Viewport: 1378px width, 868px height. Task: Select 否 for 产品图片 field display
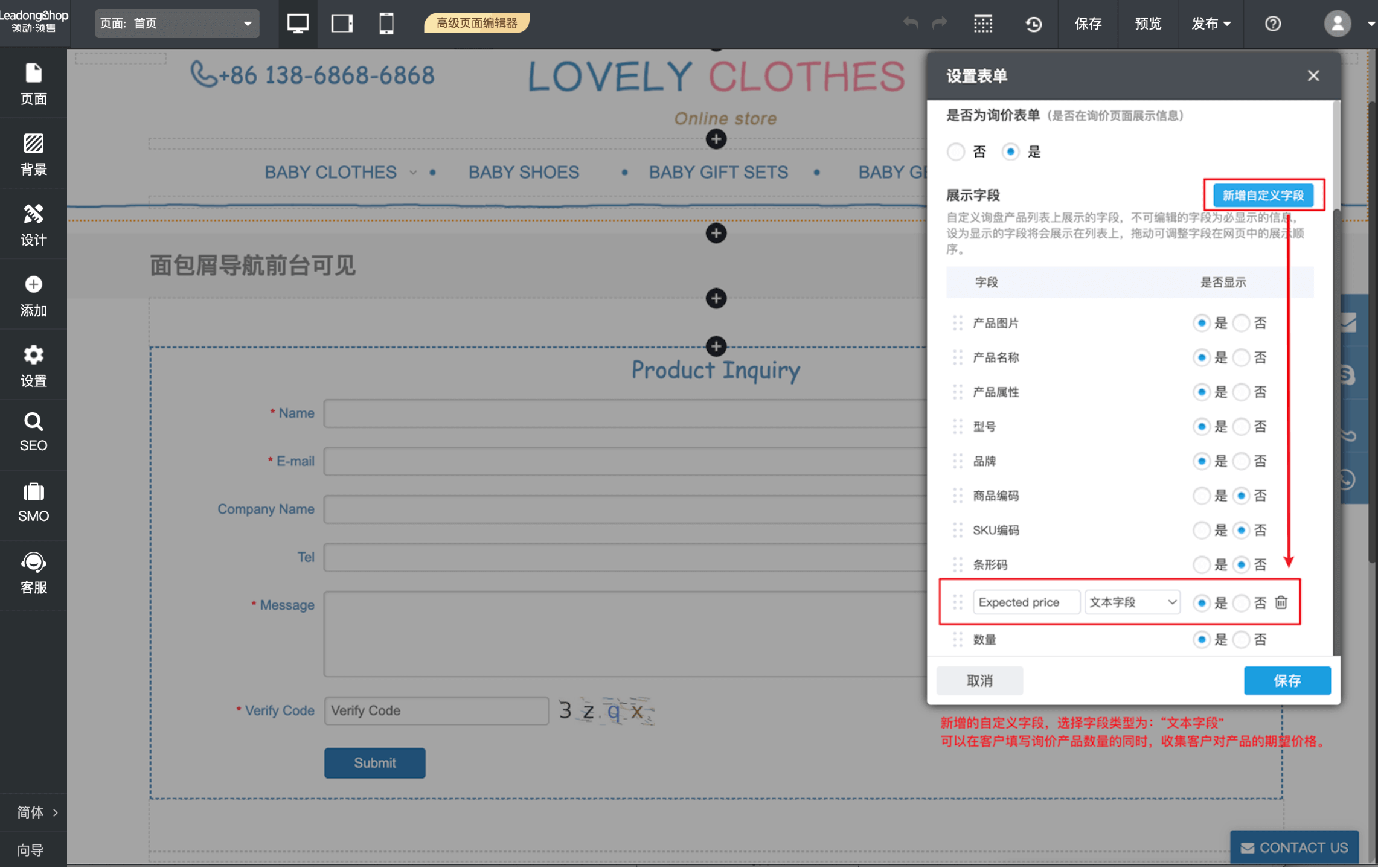pyautogui.click(x=1241, y=323)
